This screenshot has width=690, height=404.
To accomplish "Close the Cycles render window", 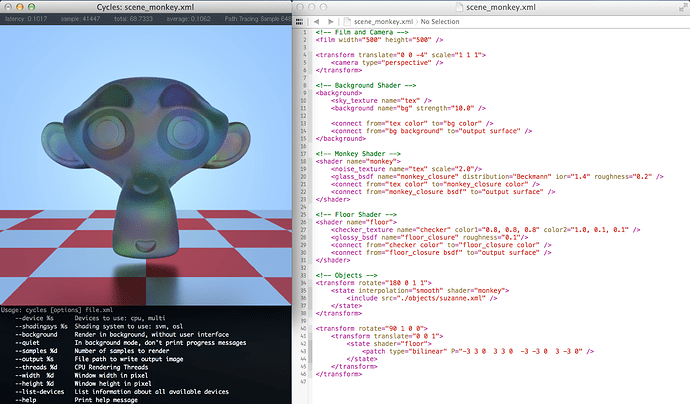I will point(7,7).
